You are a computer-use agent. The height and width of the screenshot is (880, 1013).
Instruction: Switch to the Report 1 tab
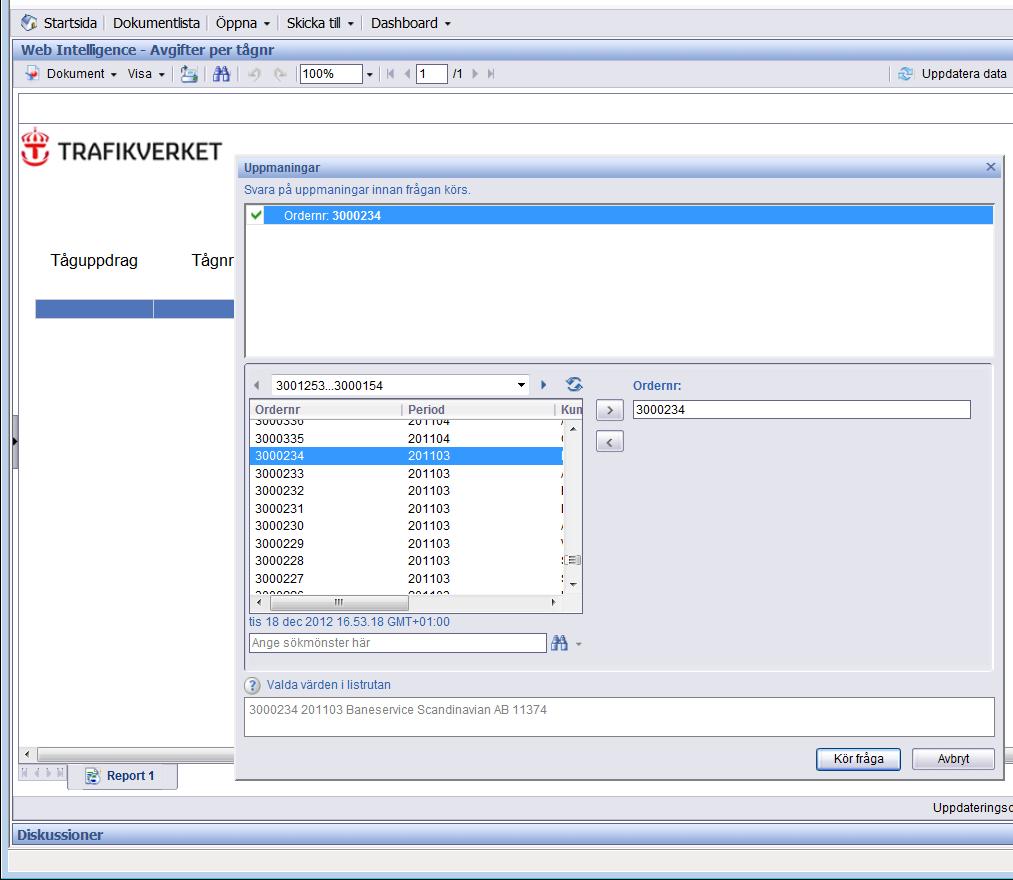pos(121,776)
